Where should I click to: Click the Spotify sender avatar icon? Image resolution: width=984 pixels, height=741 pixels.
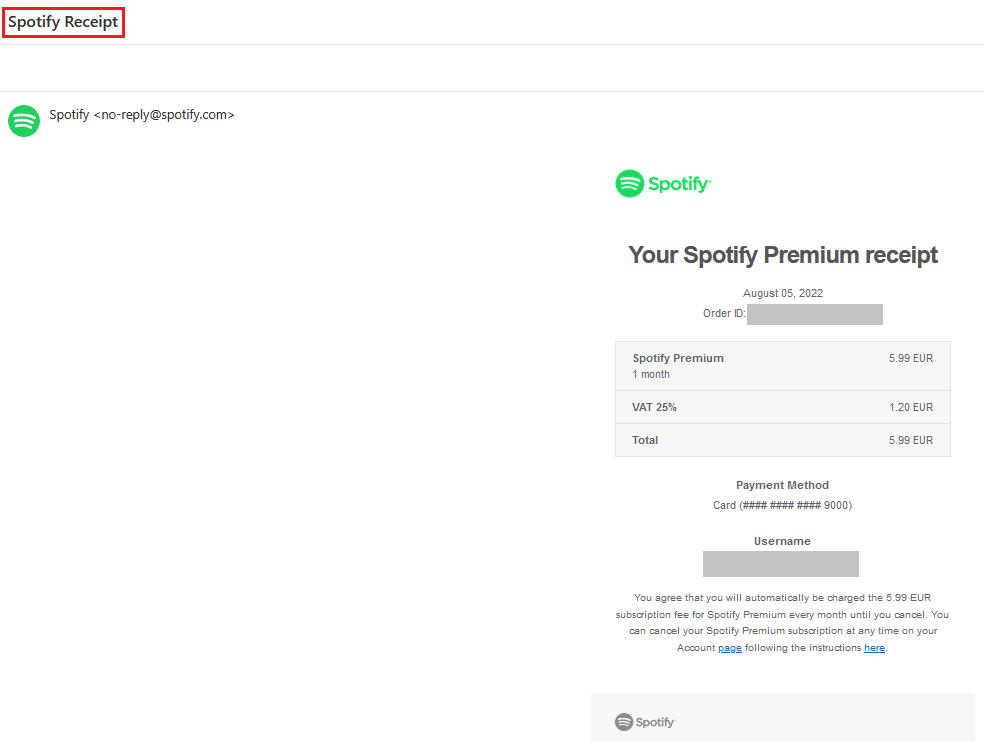pos(24,121)
